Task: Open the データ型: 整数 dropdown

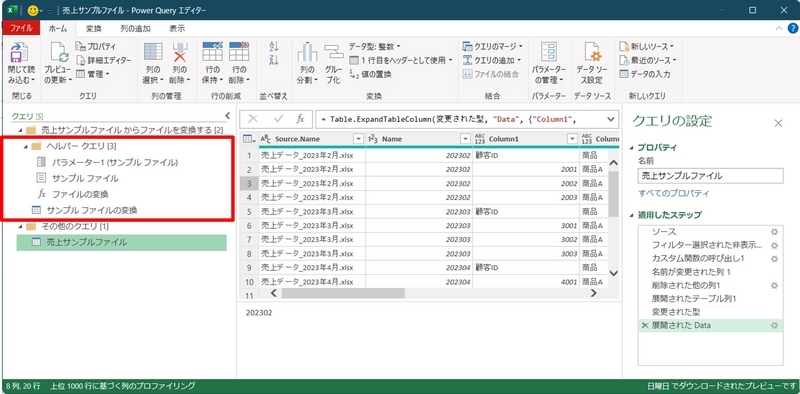Action: point(375,46)
